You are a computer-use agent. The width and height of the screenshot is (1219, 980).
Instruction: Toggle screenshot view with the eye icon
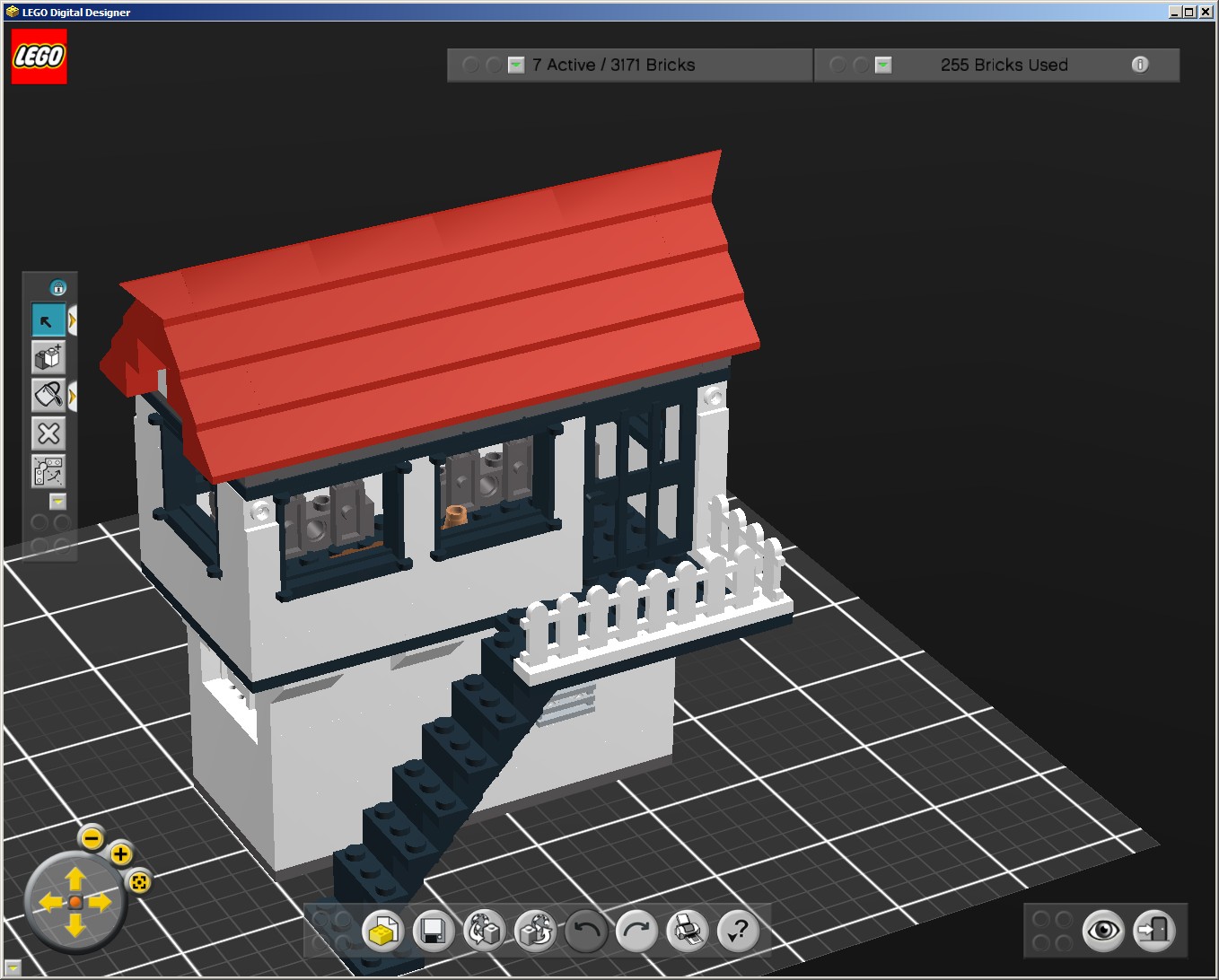1101,932
